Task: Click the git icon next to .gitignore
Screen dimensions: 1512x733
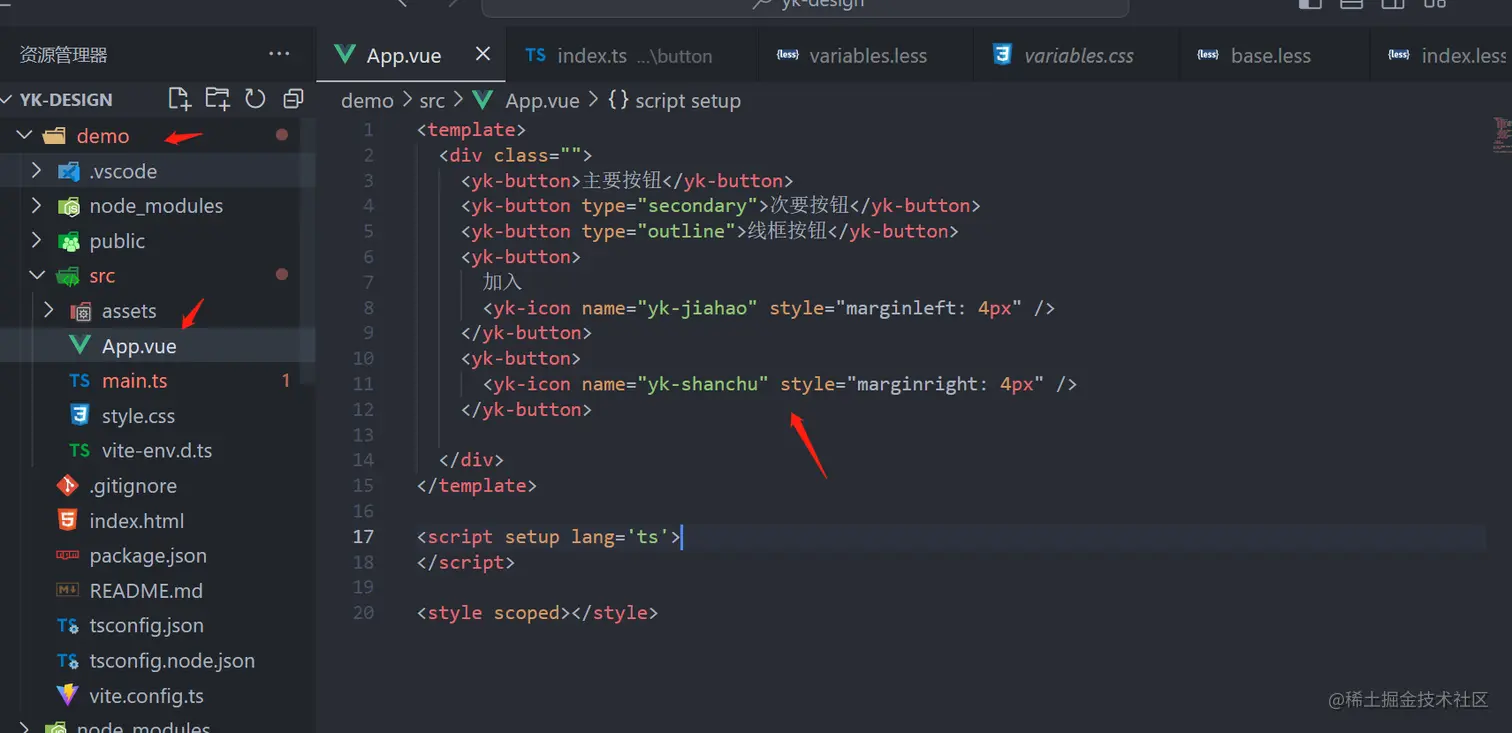Action: click(68, 485)
